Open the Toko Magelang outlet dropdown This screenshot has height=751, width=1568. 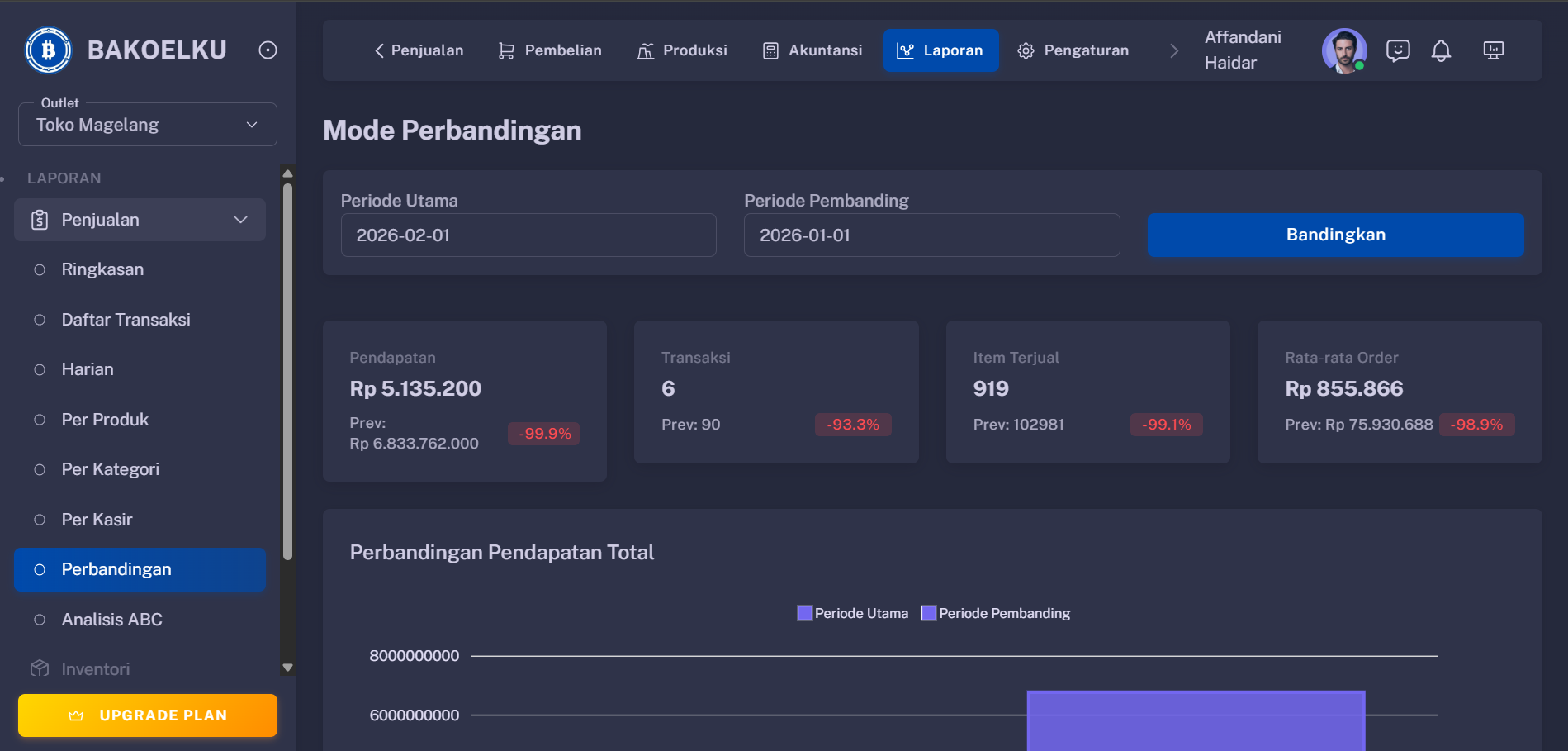pyautogui.click(x=147, y=124)
